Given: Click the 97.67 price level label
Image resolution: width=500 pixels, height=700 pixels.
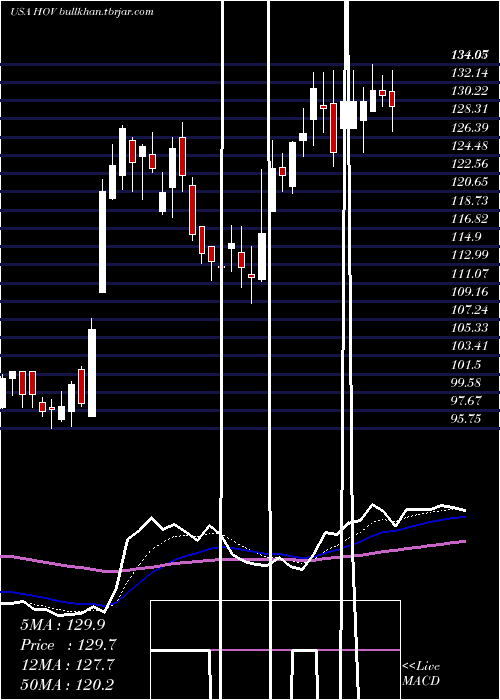Looking at the screenshot, I should 466,401.
